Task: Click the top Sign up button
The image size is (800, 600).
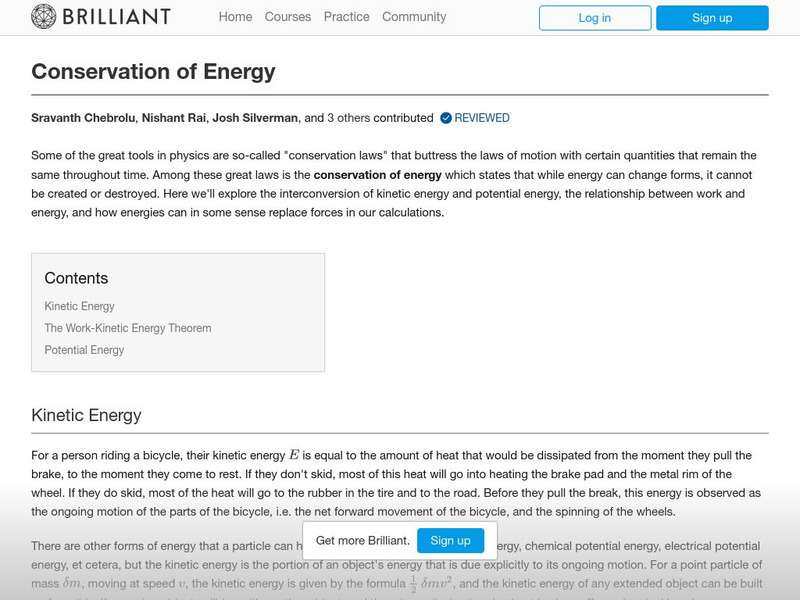Action: [x=712, y=18]
